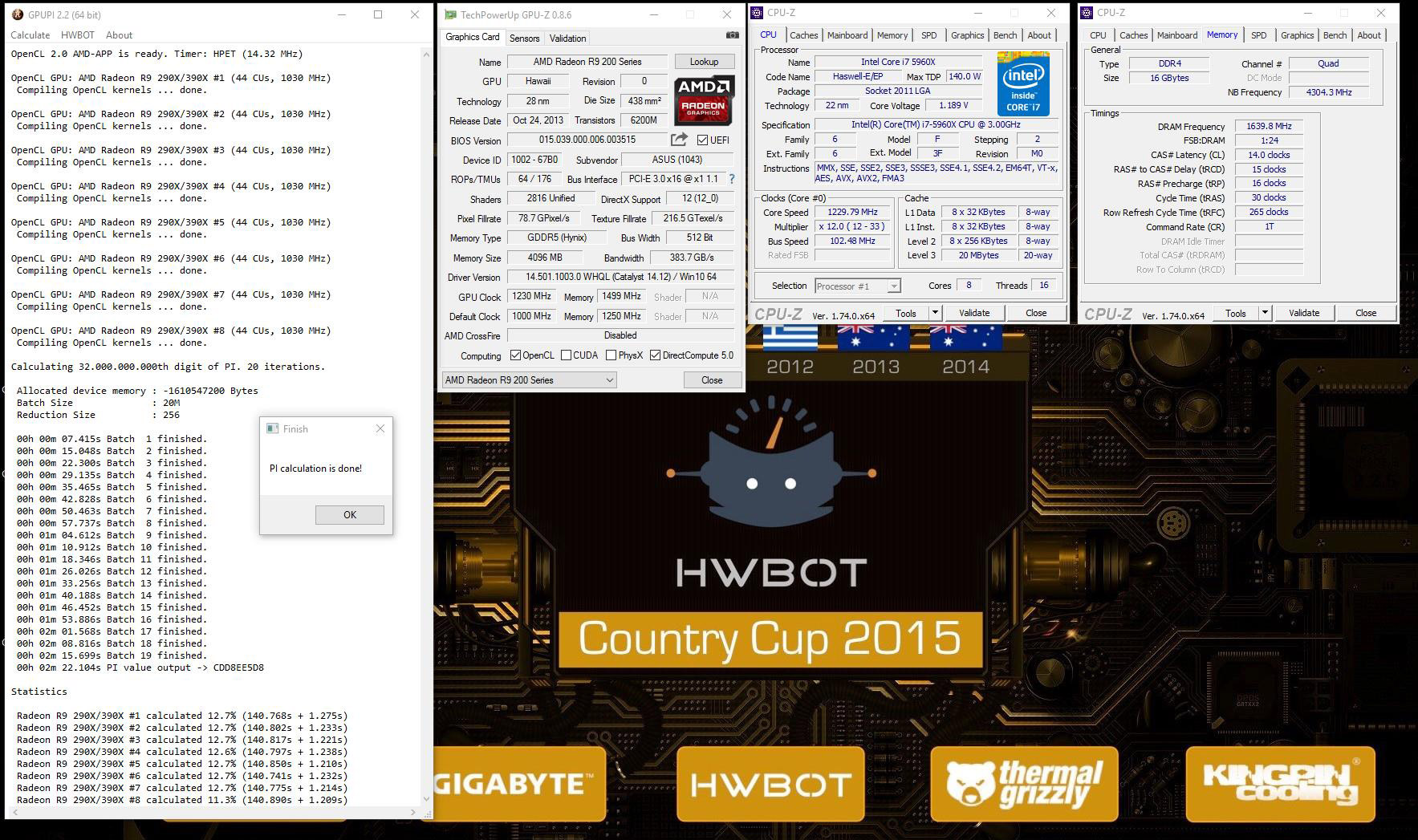Click the AMD Radeon Graphics logo
The height and width of the screenshot is (840, 1418).
point(704,100)
